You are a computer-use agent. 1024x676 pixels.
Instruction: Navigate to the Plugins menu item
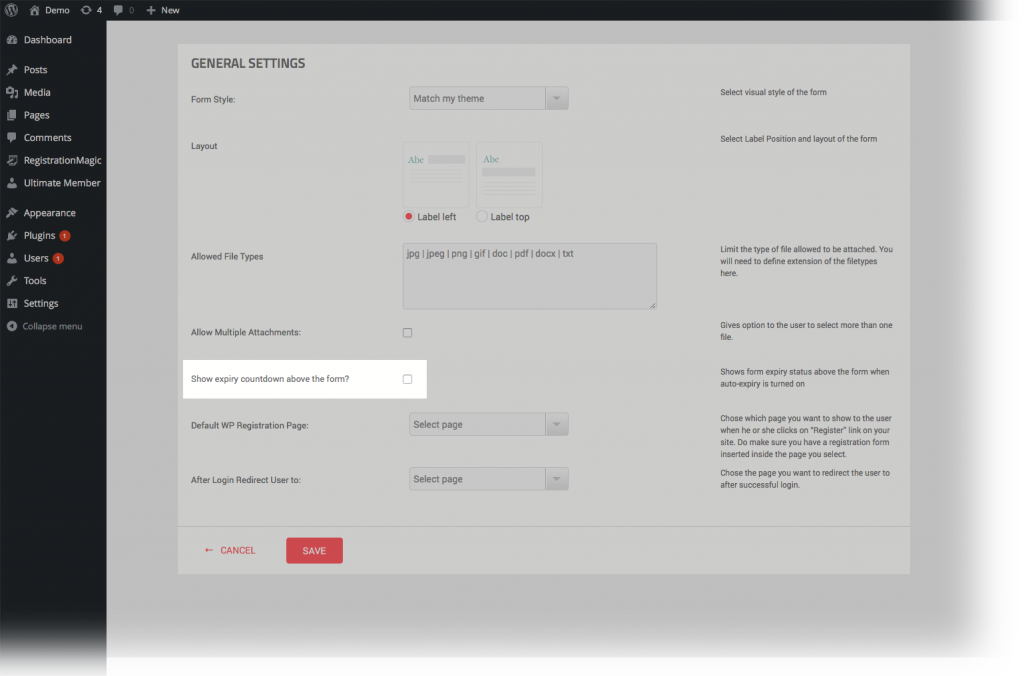tap(40, 235)
